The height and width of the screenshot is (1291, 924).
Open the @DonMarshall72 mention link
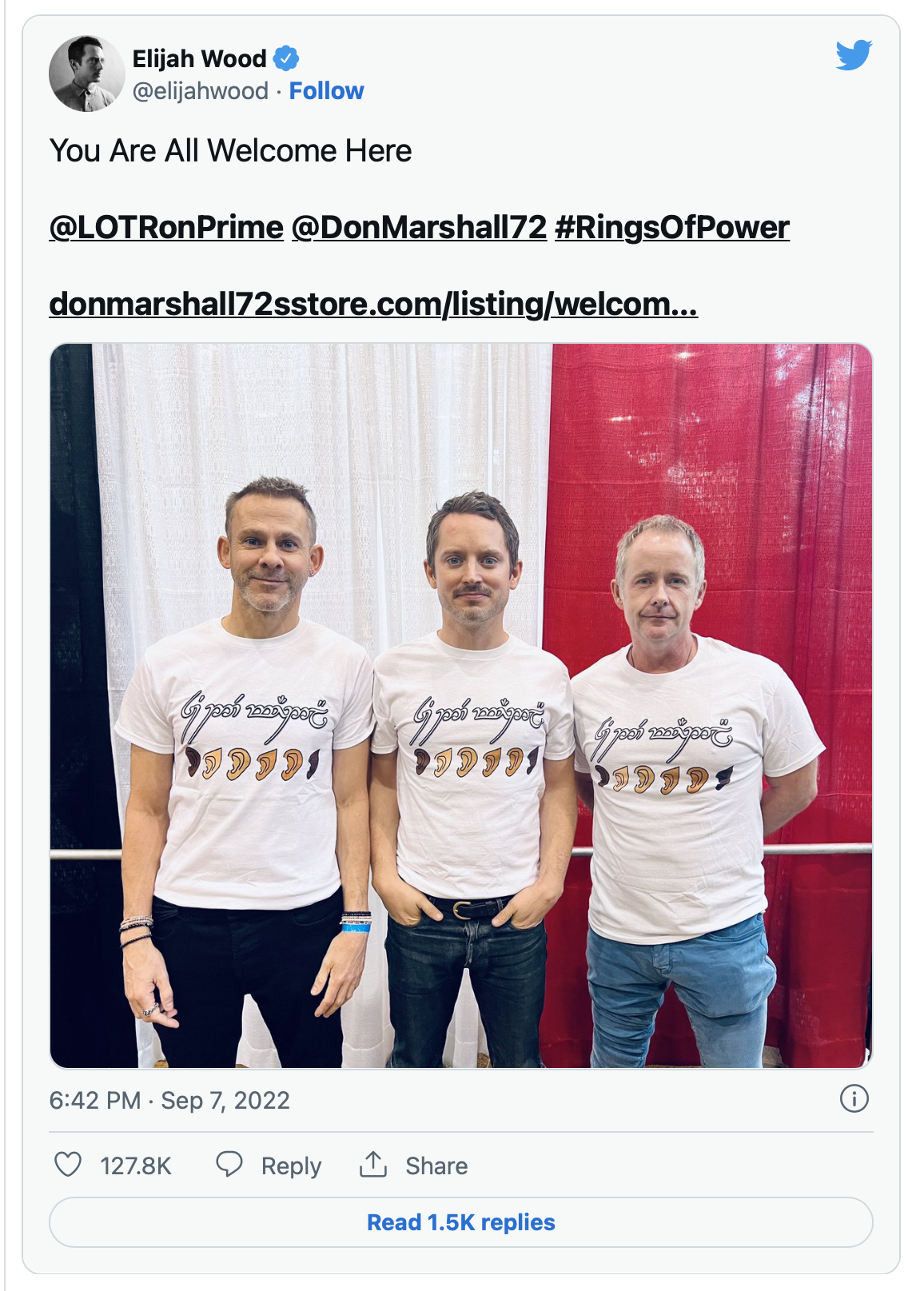click(419, 228)
